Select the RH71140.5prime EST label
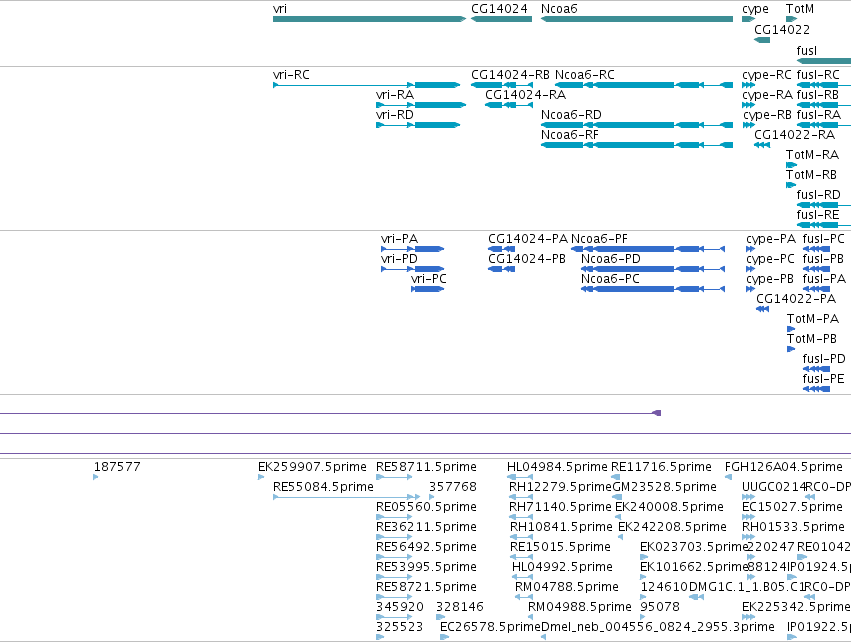Screen dimensions: 851x642 560,507
